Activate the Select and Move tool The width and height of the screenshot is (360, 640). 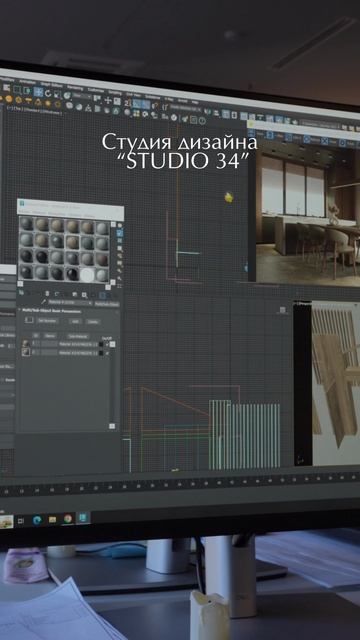click(38, 92)
